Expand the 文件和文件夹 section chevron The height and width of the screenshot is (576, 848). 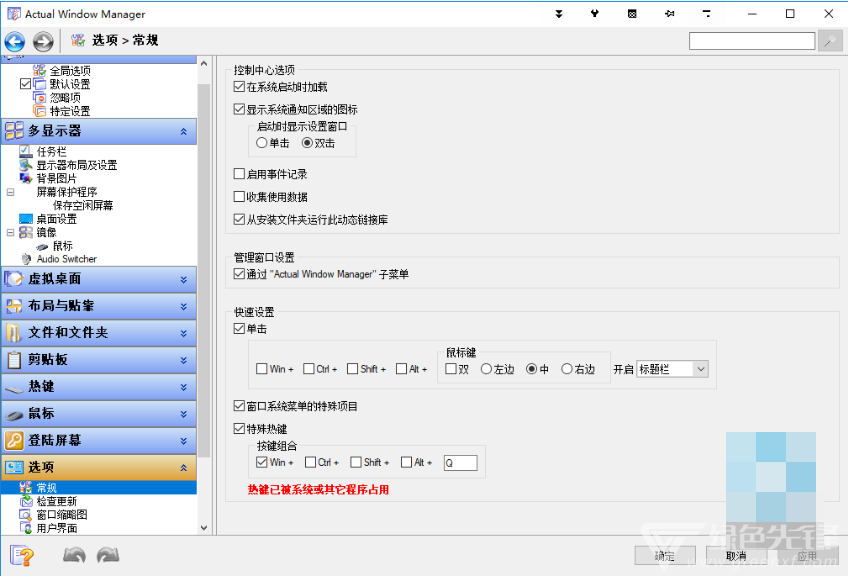click(183, 334)
